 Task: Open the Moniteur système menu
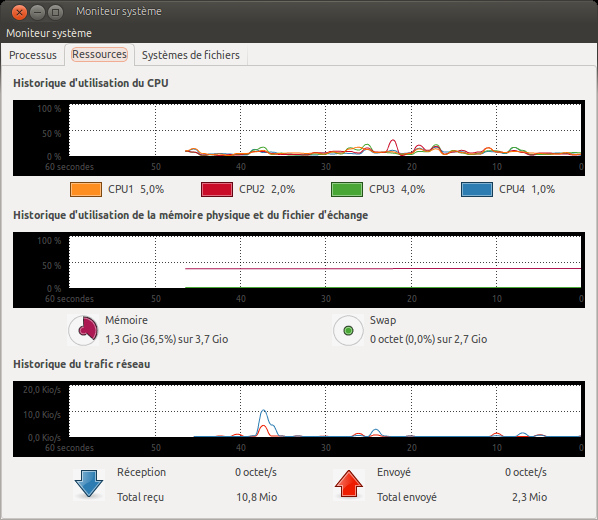[49, 33]
